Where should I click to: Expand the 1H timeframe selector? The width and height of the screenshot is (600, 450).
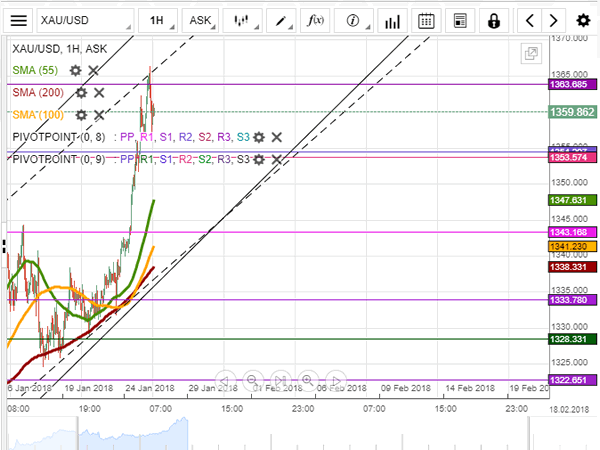point(158,19)
